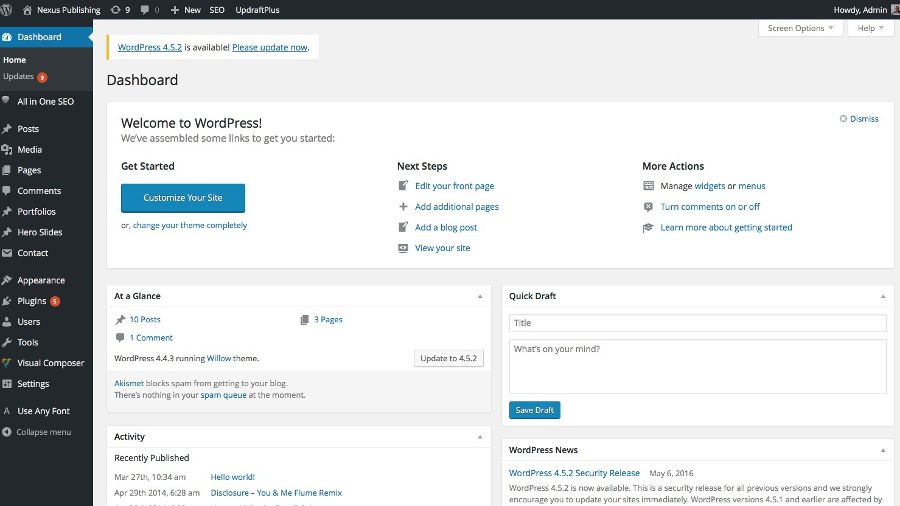Screen dimensions: 900x506
Task: Open the Help dropdown tab
Action: [x=870, y=28]
